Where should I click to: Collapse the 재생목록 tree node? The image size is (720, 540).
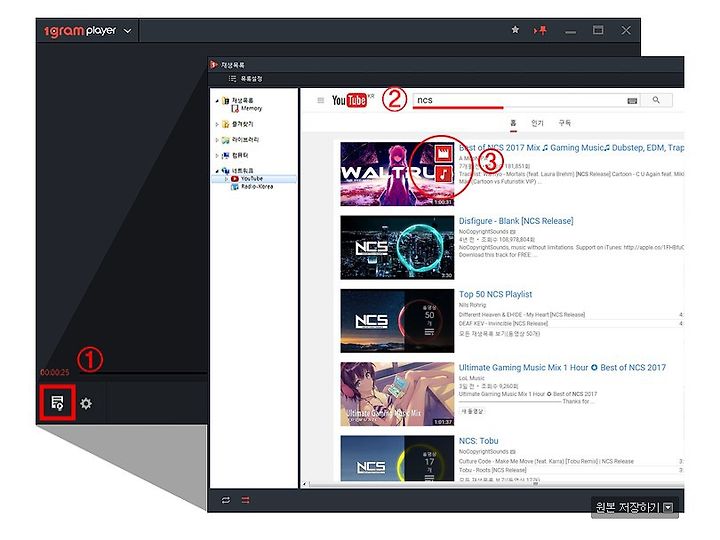click(x=217, y=101)
